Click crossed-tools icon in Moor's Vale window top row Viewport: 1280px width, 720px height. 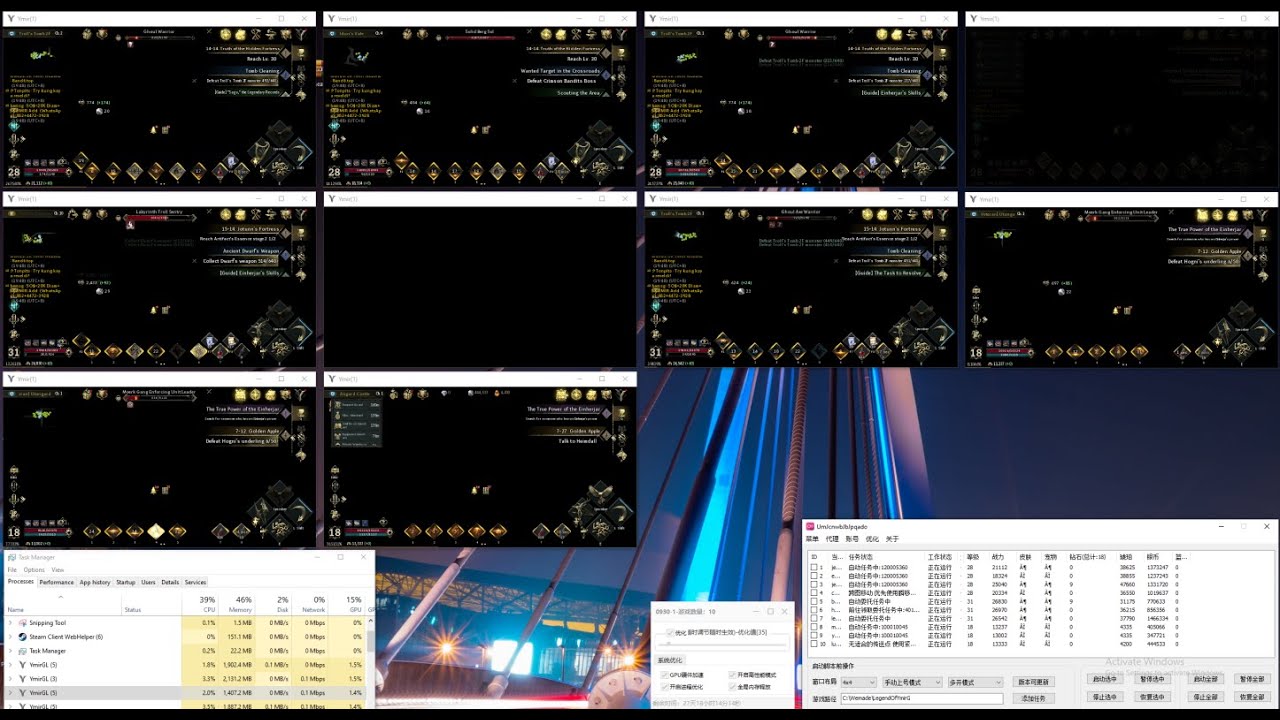coord(576,34)
